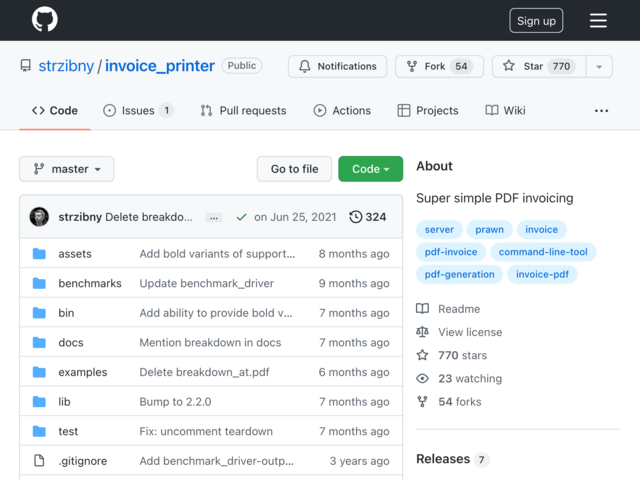Click the Sign up button
This screenshot has width=640, height=480.
536,20
